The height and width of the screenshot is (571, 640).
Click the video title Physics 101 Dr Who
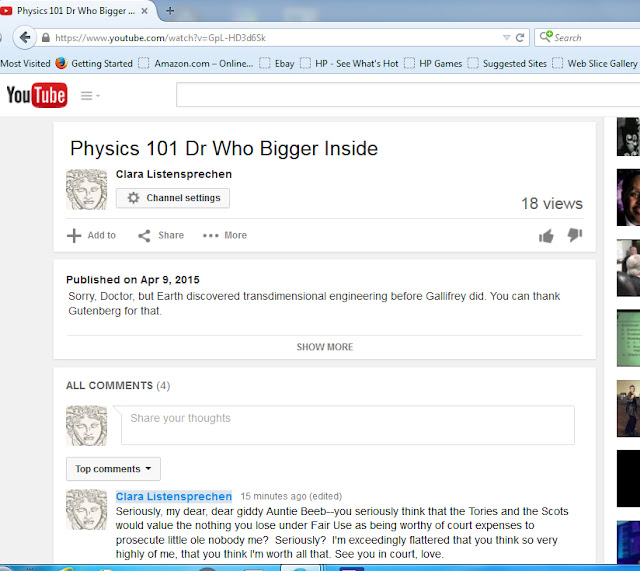tap(224, 148)
